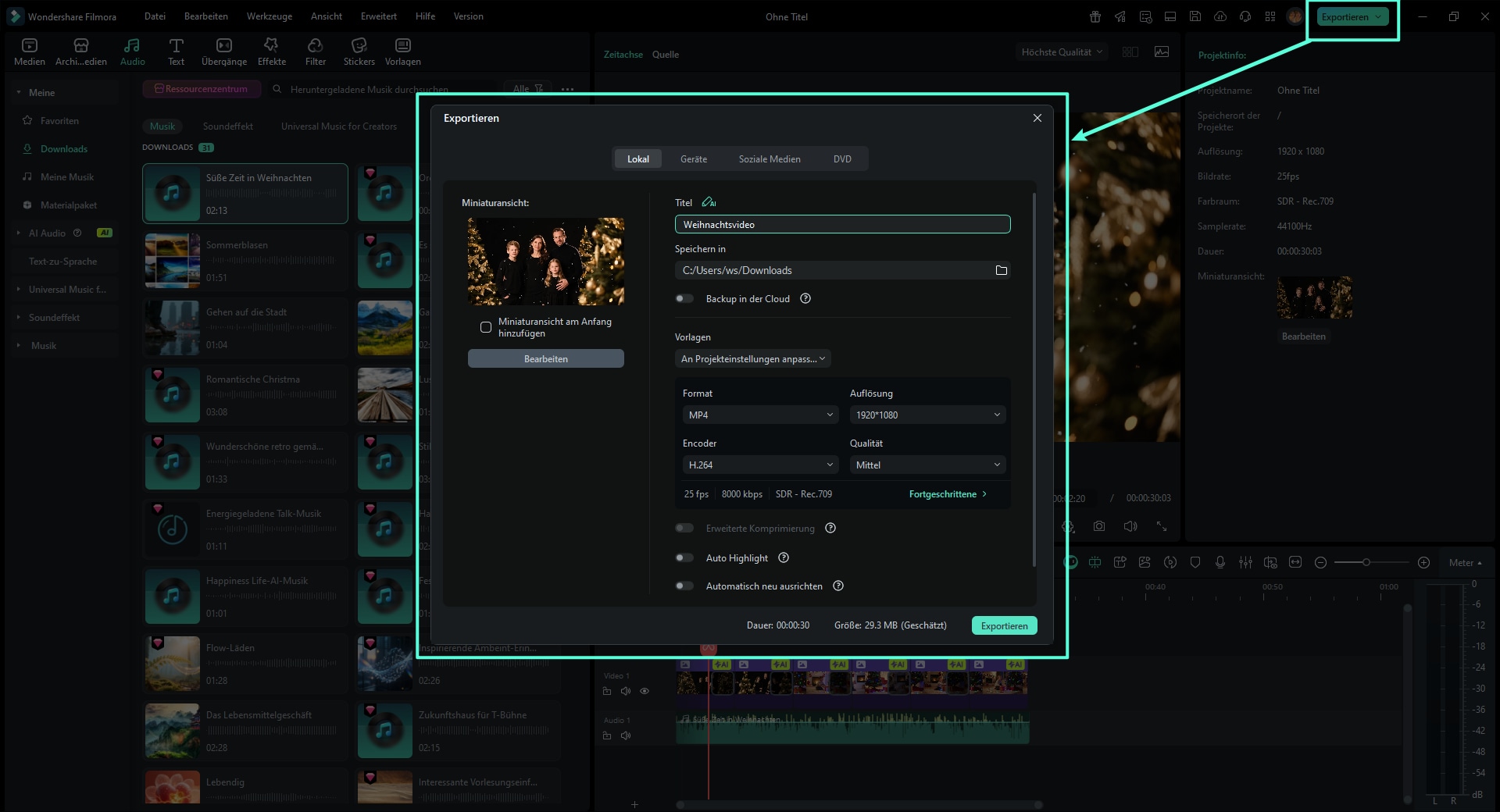Switch to the Soziale Medien tab
The image size is (1500, 812).
[769, 158]
